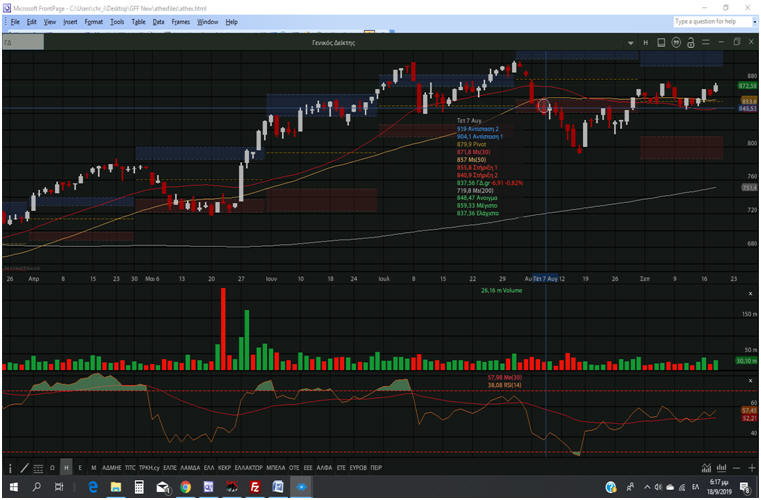Open the Table menu

pos(138,22)
